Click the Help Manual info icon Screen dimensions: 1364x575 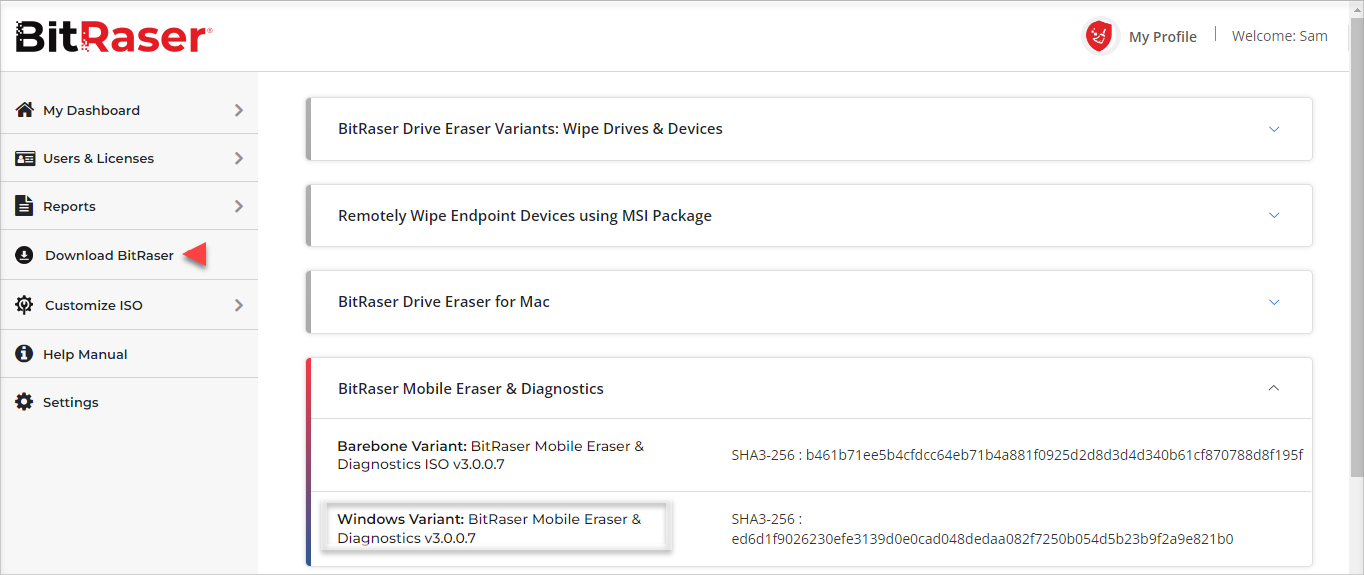25,354
